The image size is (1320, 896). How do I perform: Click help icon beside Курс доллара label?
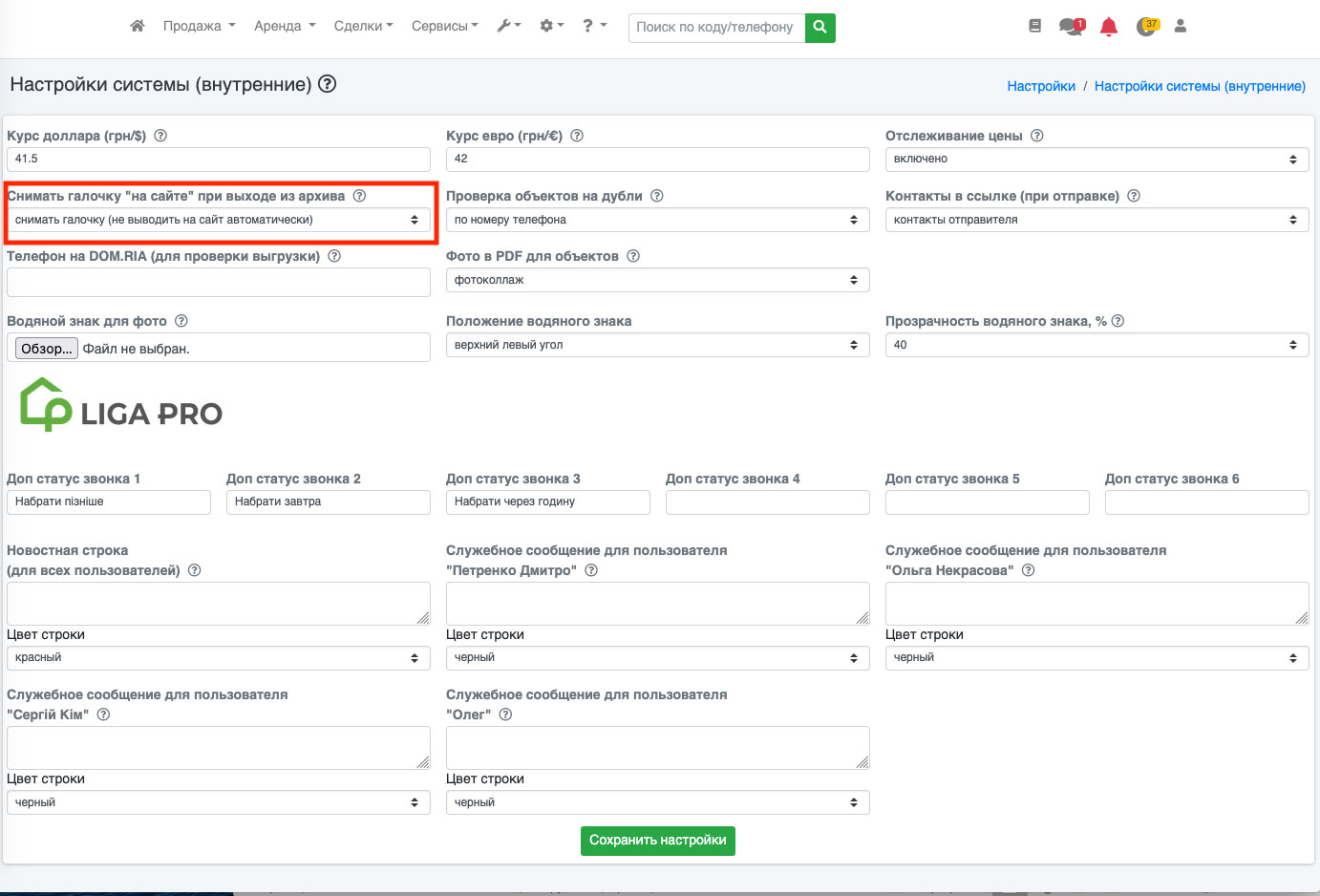[160, 136]
